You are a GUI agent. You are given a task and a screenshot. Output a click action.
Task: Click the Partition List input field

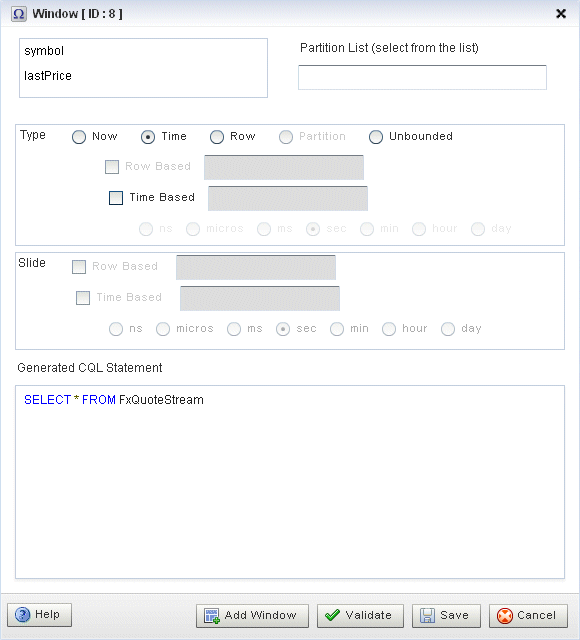tap(422, 77)
